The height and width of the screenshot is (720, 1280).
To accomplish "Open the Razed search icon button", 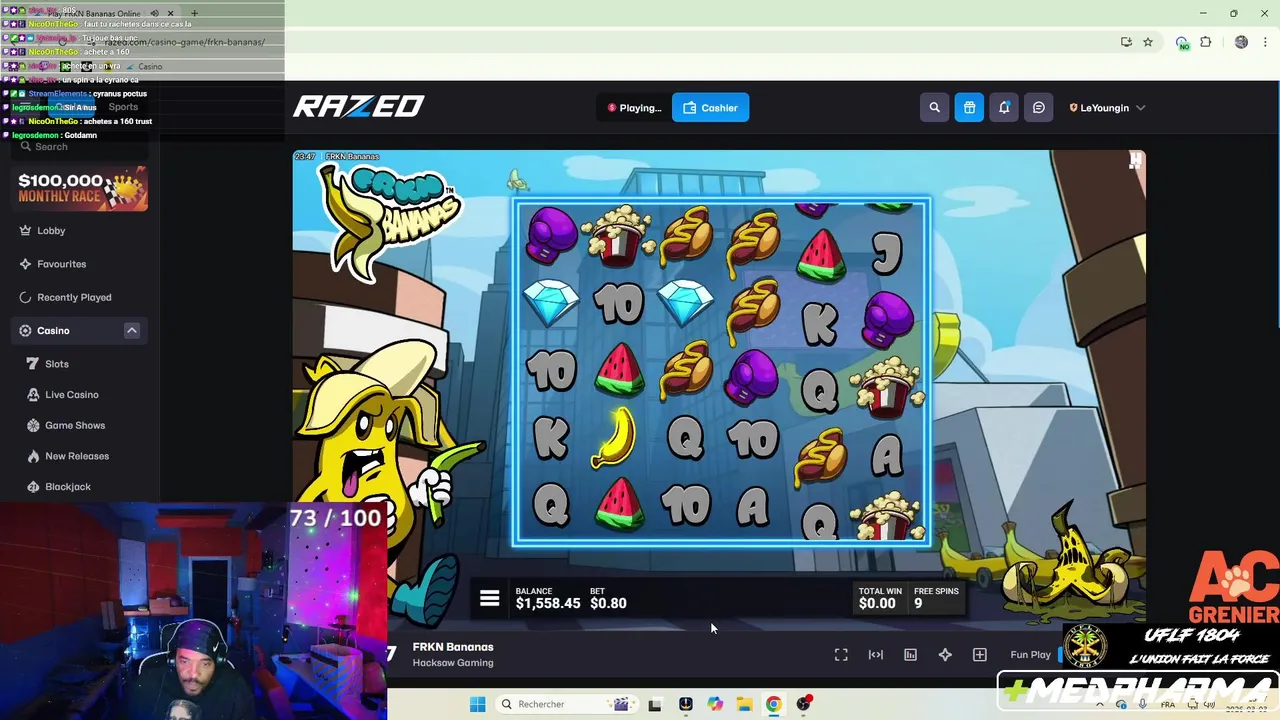I will point(934,108).
